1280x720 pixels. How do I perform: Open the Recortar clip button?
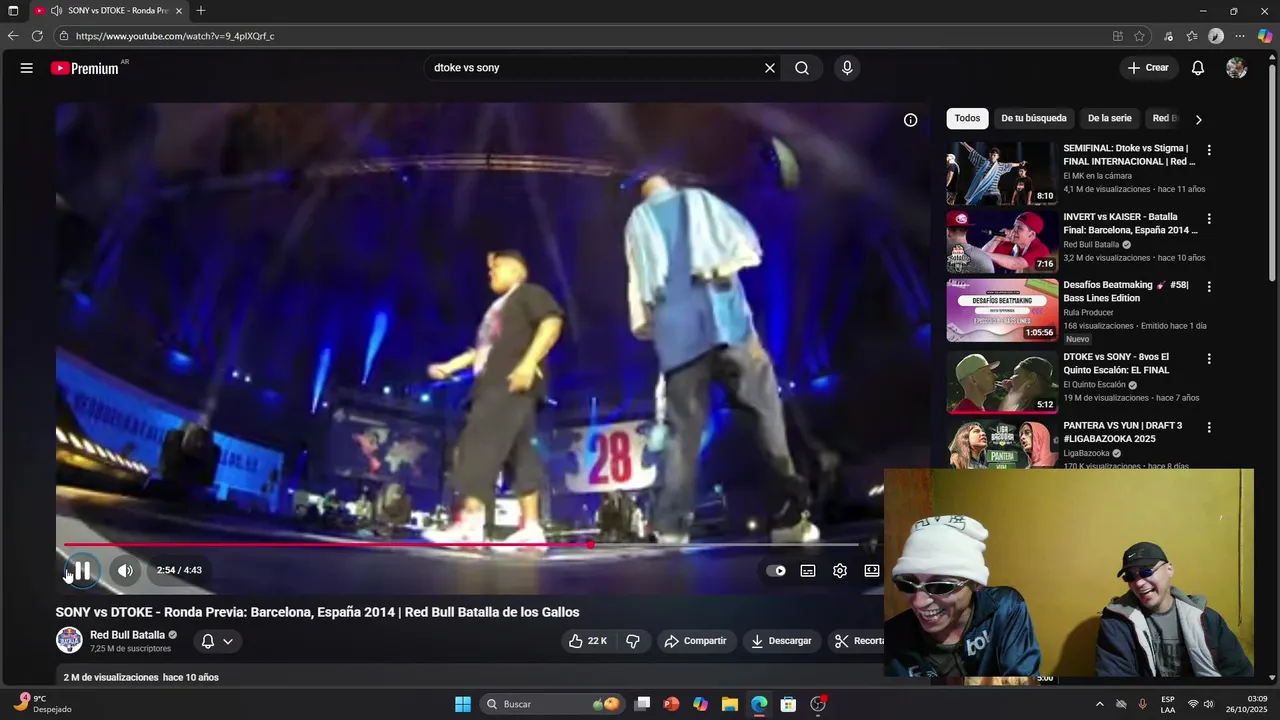[x=858, y=641]
